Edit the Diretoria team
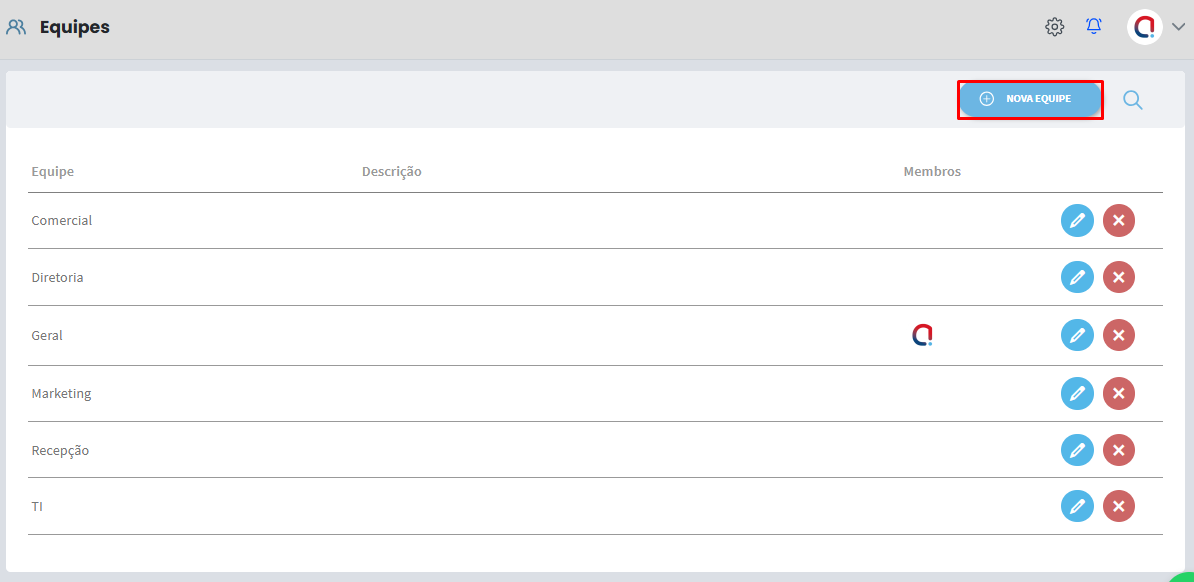1194x582 pixels. point(1077,277)
